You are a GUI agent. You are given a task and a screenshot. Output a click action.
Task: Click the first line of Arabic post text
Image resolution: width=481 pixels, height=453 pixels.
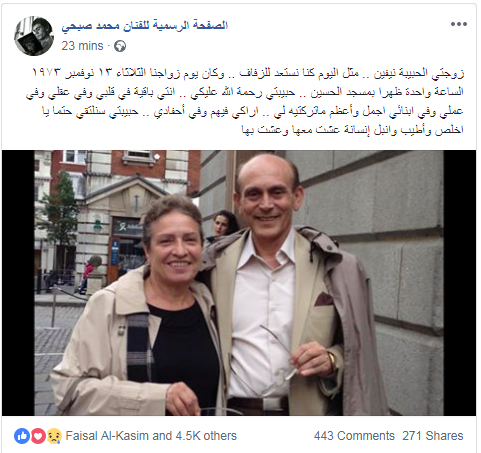point(248,73)
